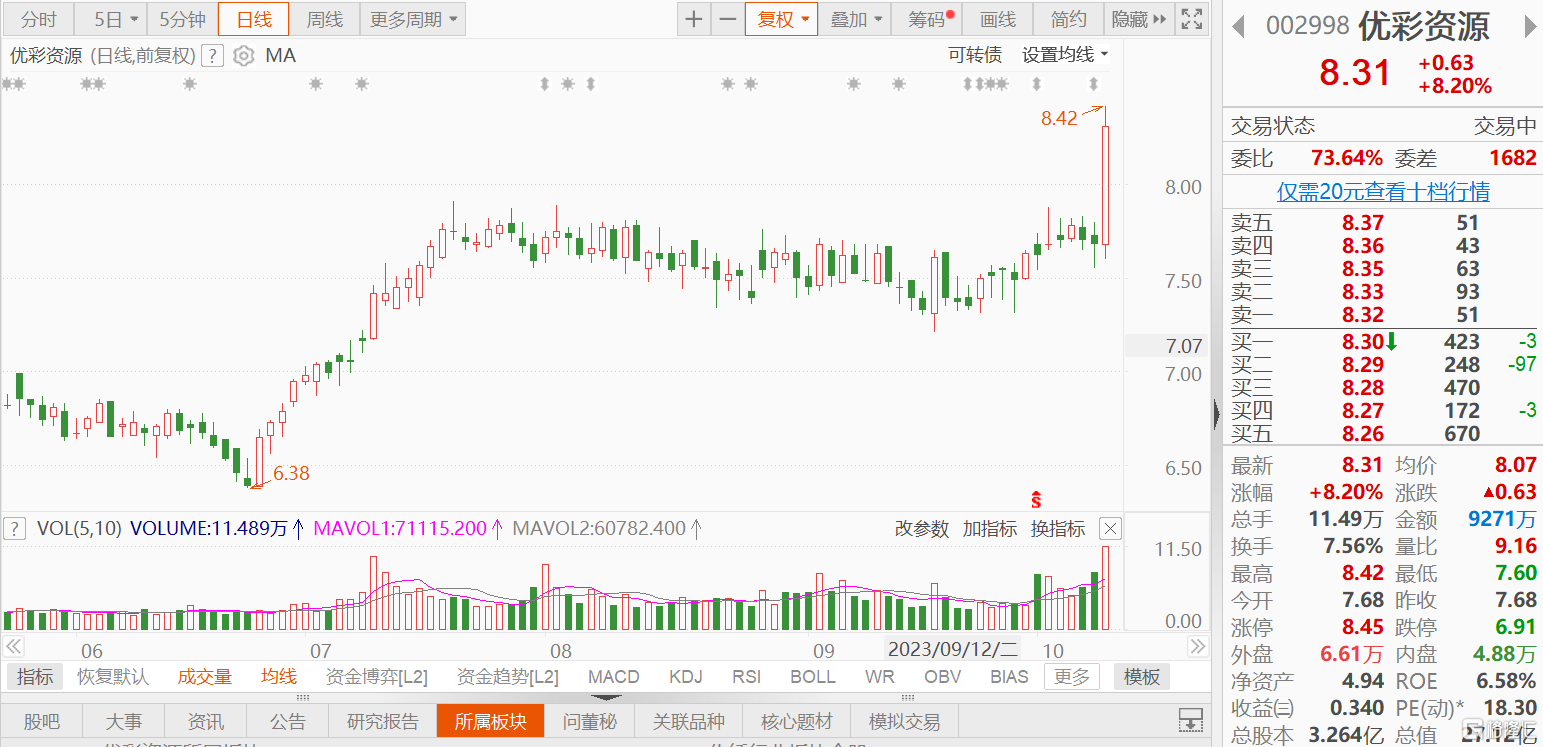Toggle 成交量 indicator
This screenshot has width=1543, height=747.
tap(205, 677)
